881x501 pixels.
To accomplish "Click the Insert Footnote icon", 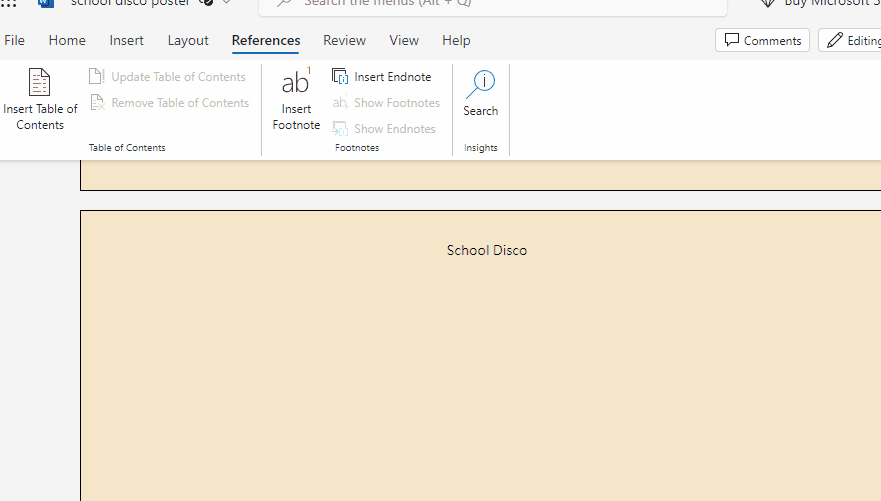I will pos(296,82).
